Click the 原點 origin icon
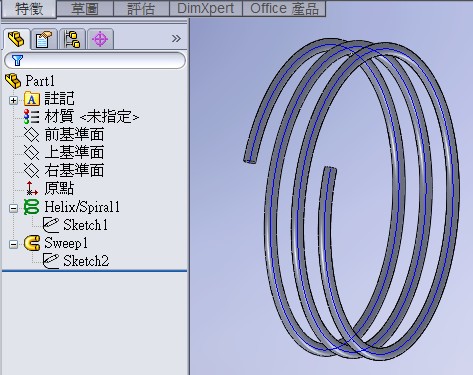This screenshot has width=473, height=375. pyautogui.click(x=32, y=189)
